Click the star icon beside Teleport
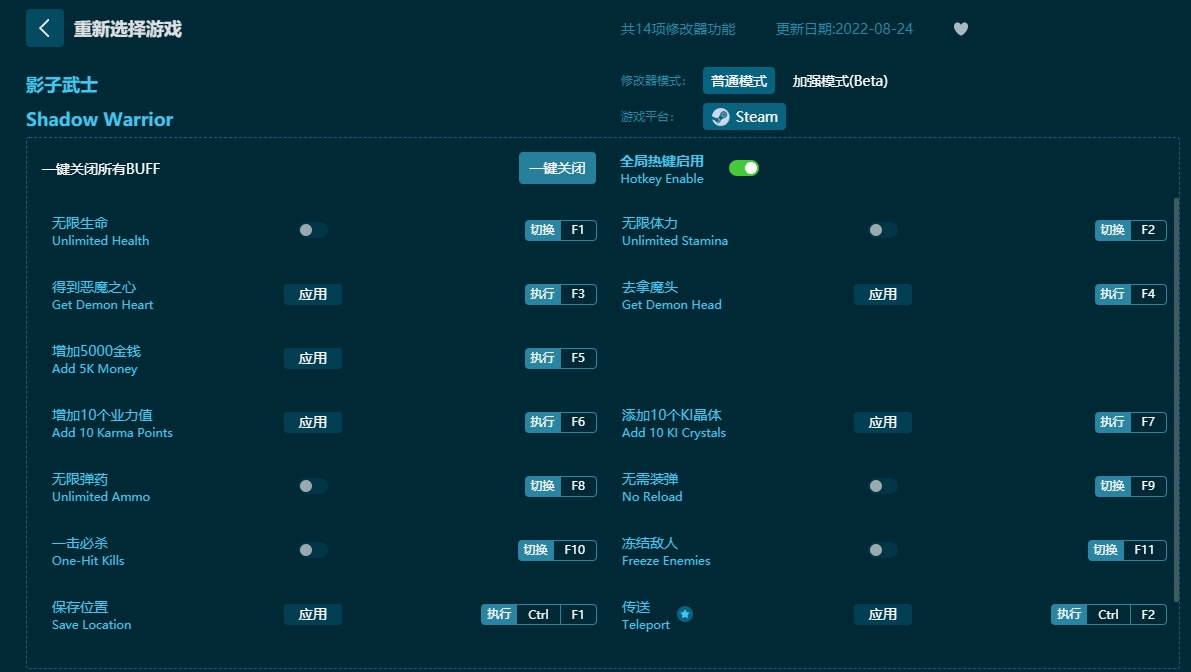Viewport: 1191px width, 672px height. (685, 614)
